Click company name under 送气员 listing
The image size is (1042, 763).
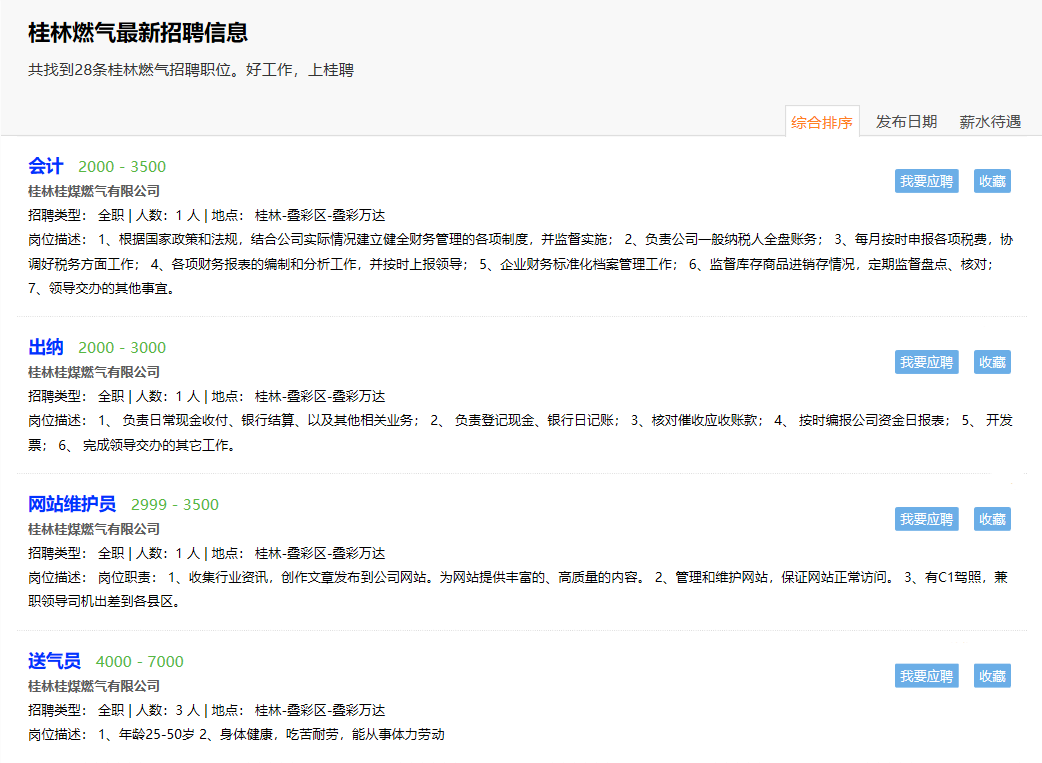tap(94, 686)
